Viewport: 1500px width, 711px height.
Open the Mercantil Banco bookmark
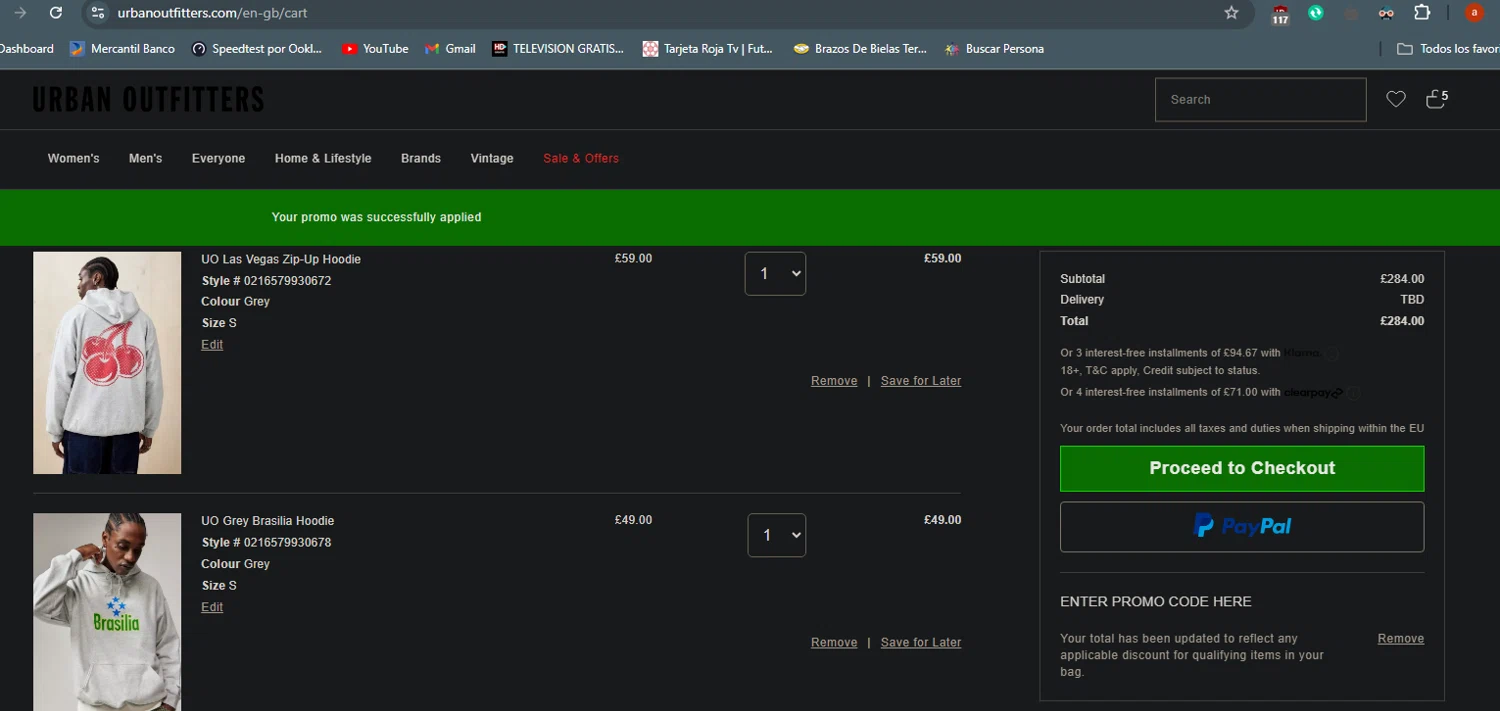coord(122,48)
